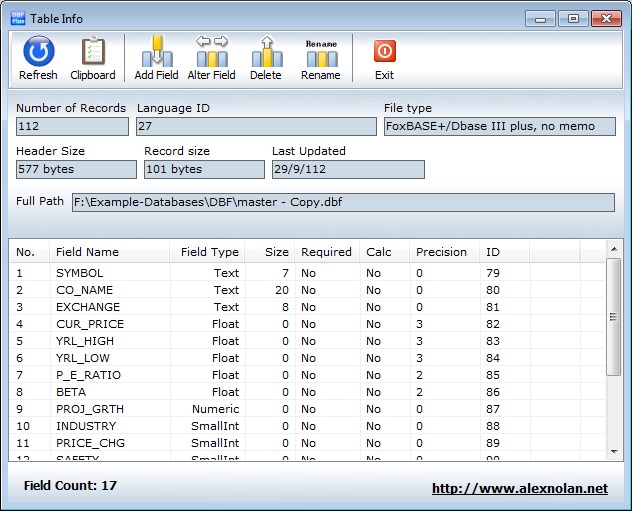Click the field list scrollbar thumb
Image resolution: width=632 pixels, height=511 pixels.
pyautogui.click(x=614, y=317)
